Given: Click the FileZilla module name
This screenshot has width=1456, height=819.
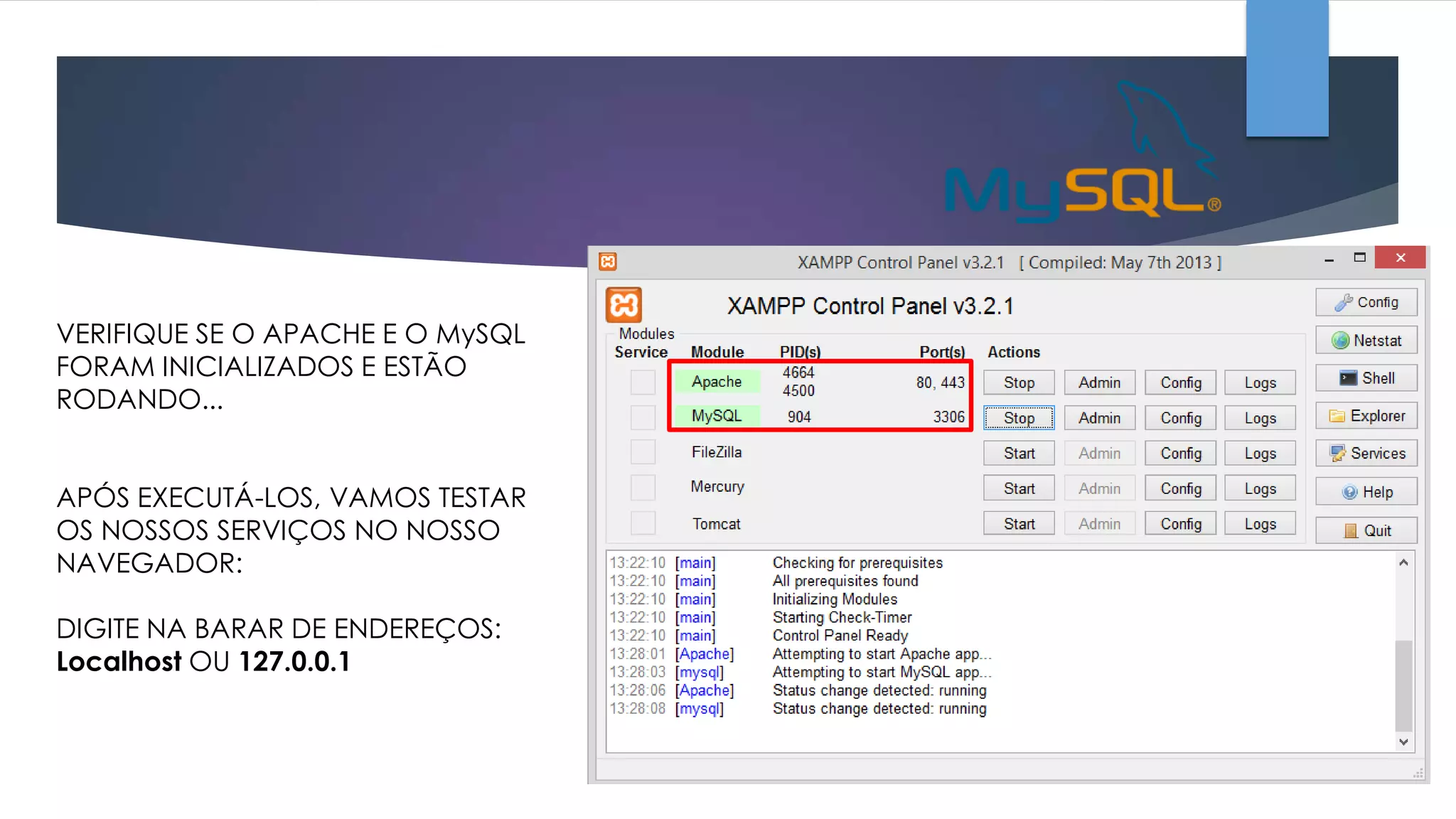Looking at the screenshot, I should [717, 452].
